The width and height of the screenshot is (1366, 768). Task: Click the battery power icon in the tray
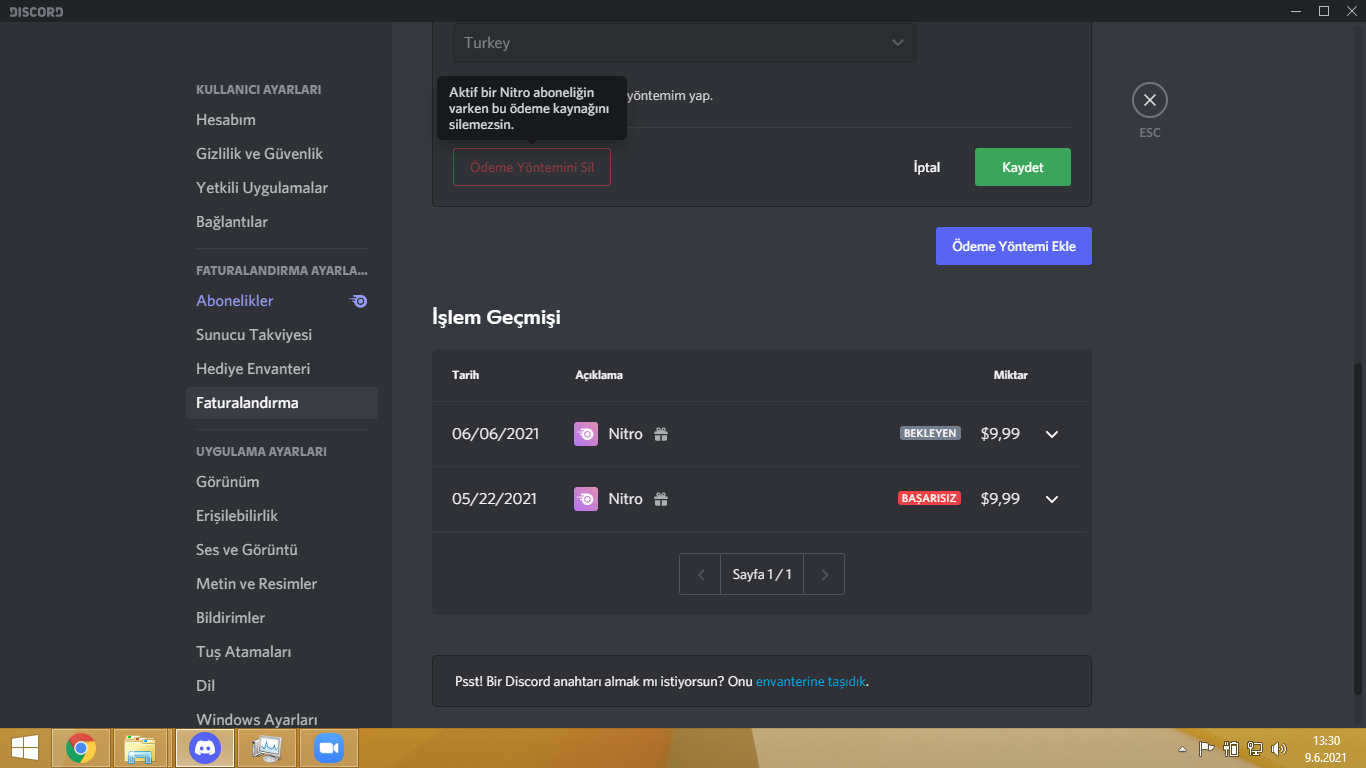tap(1231, 748)
